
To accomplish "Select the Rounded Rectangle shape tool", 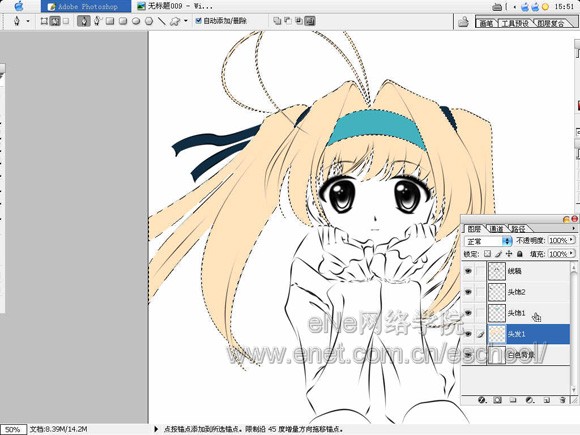I will (123, 21).
